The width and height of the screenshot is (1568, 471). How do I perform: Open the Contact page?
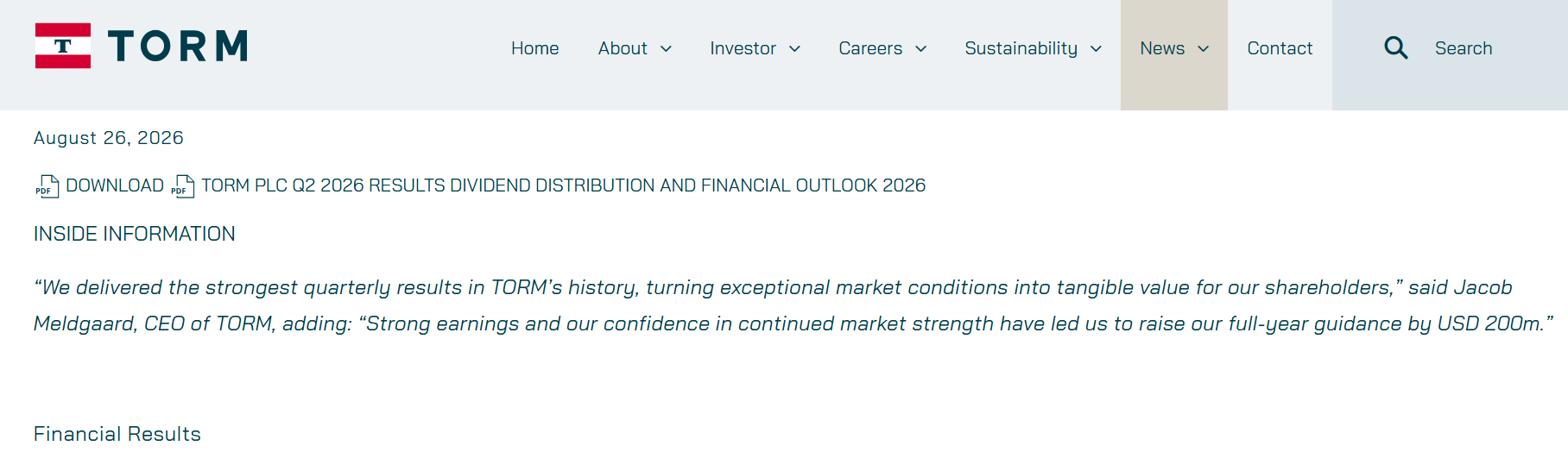1280,48
